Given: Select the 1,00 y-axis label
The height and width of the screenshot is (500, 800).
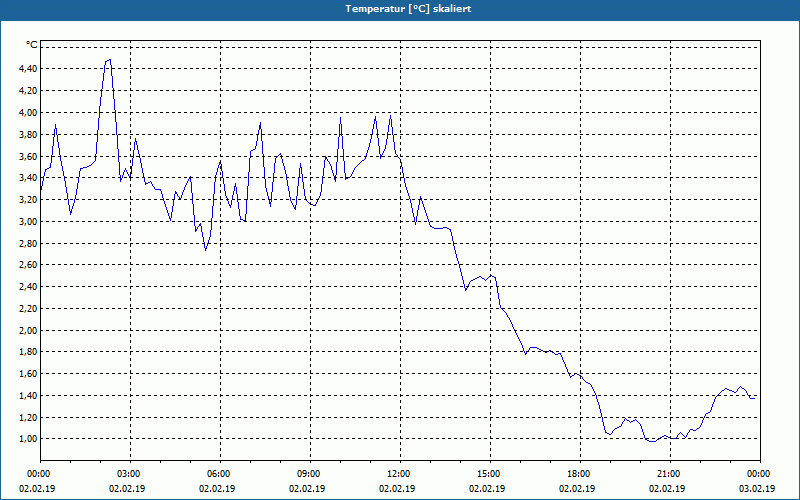Looking at the screenshot, I should click(28, 439).
